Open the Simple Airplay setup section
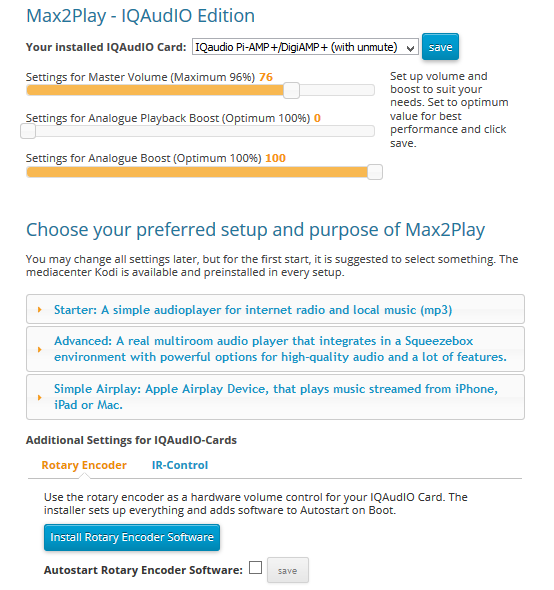 pos(275,397)
